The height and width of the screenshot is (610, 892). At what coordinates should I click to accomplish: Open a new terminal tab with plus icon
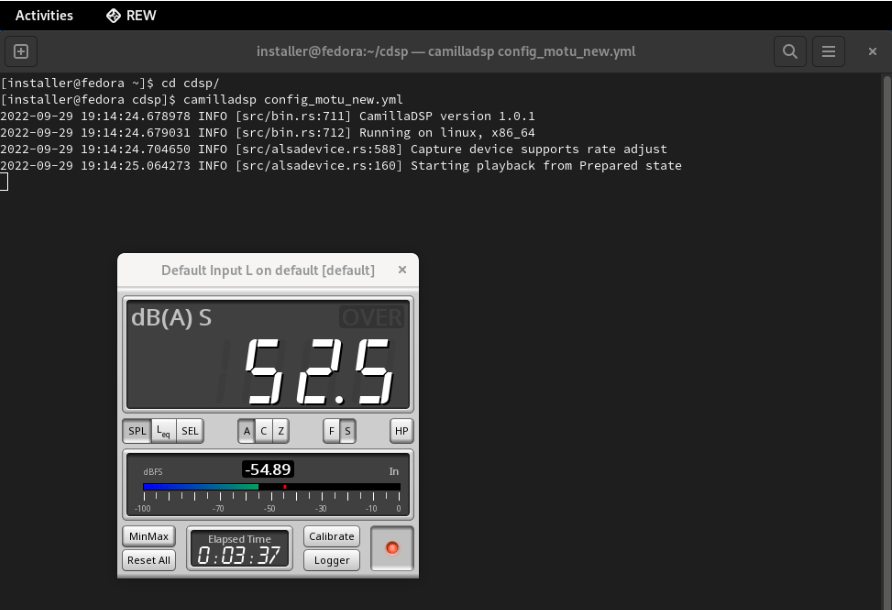coord(21,52)
